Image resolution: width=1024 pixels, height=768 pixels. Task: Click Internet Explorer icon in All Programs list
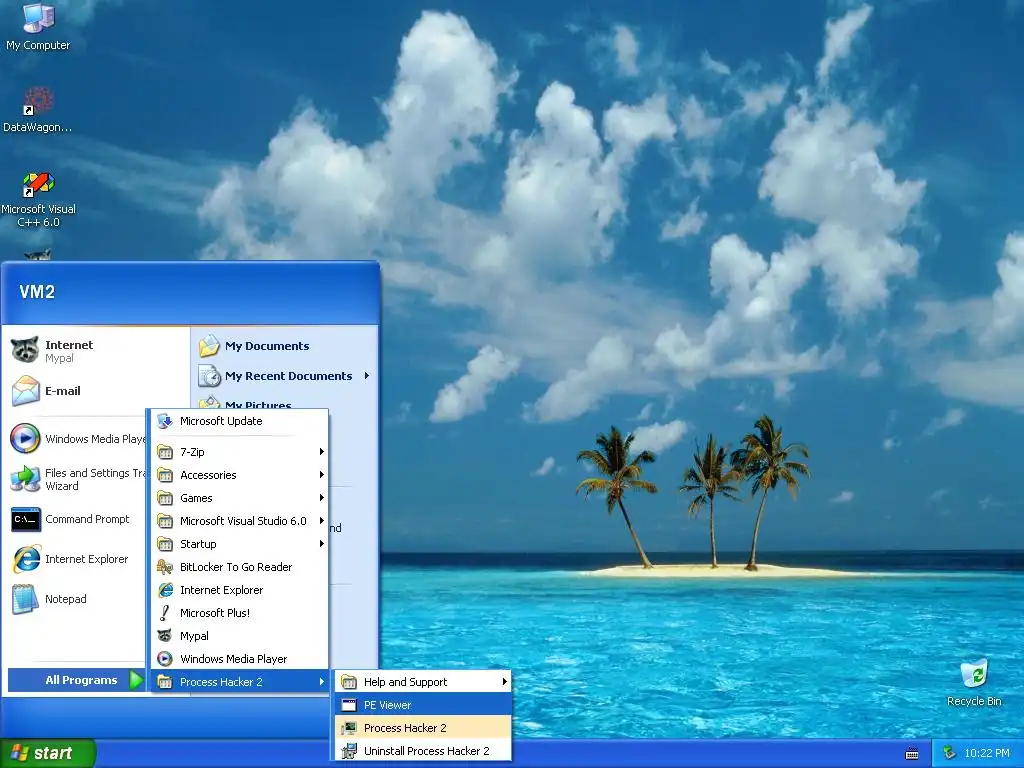click(x=165, y=590)
